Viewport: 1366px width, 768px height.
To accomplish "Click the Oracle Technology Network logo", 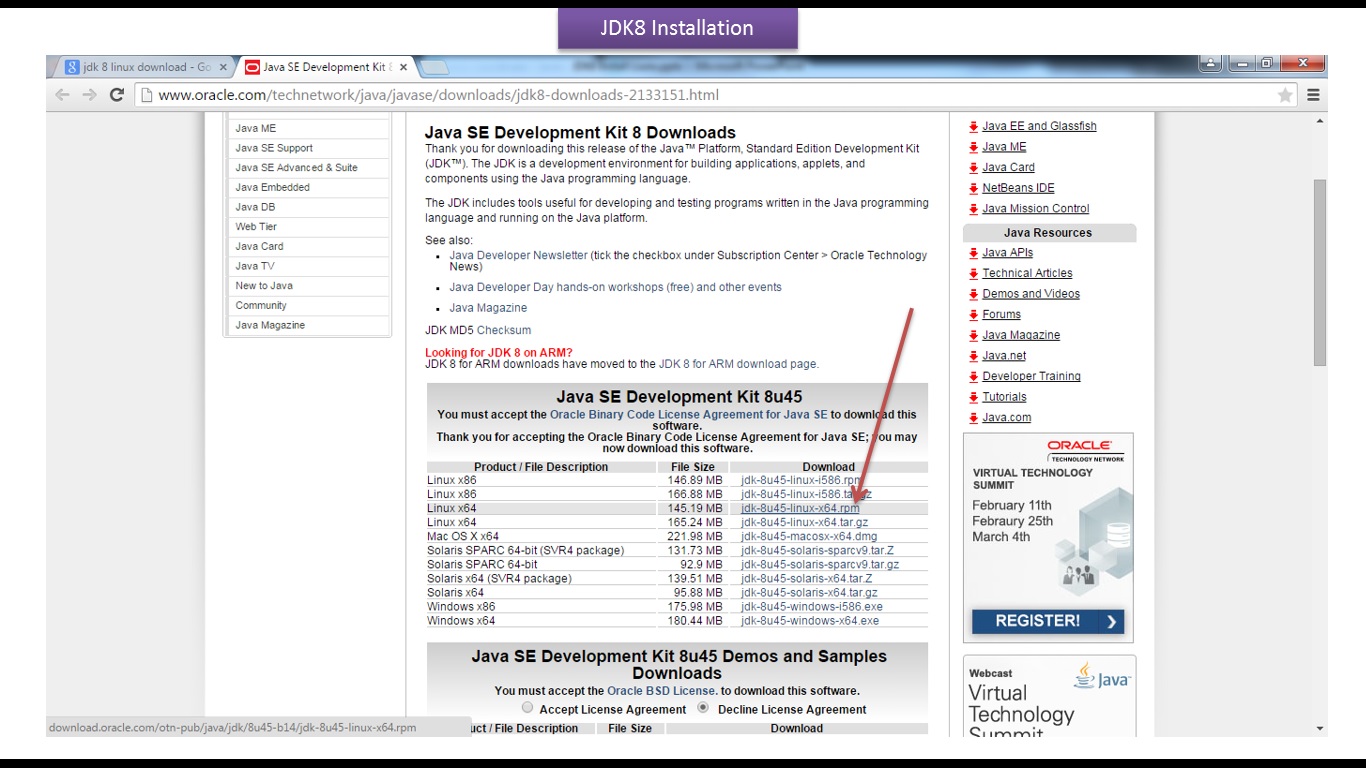I will [1085, 451].
